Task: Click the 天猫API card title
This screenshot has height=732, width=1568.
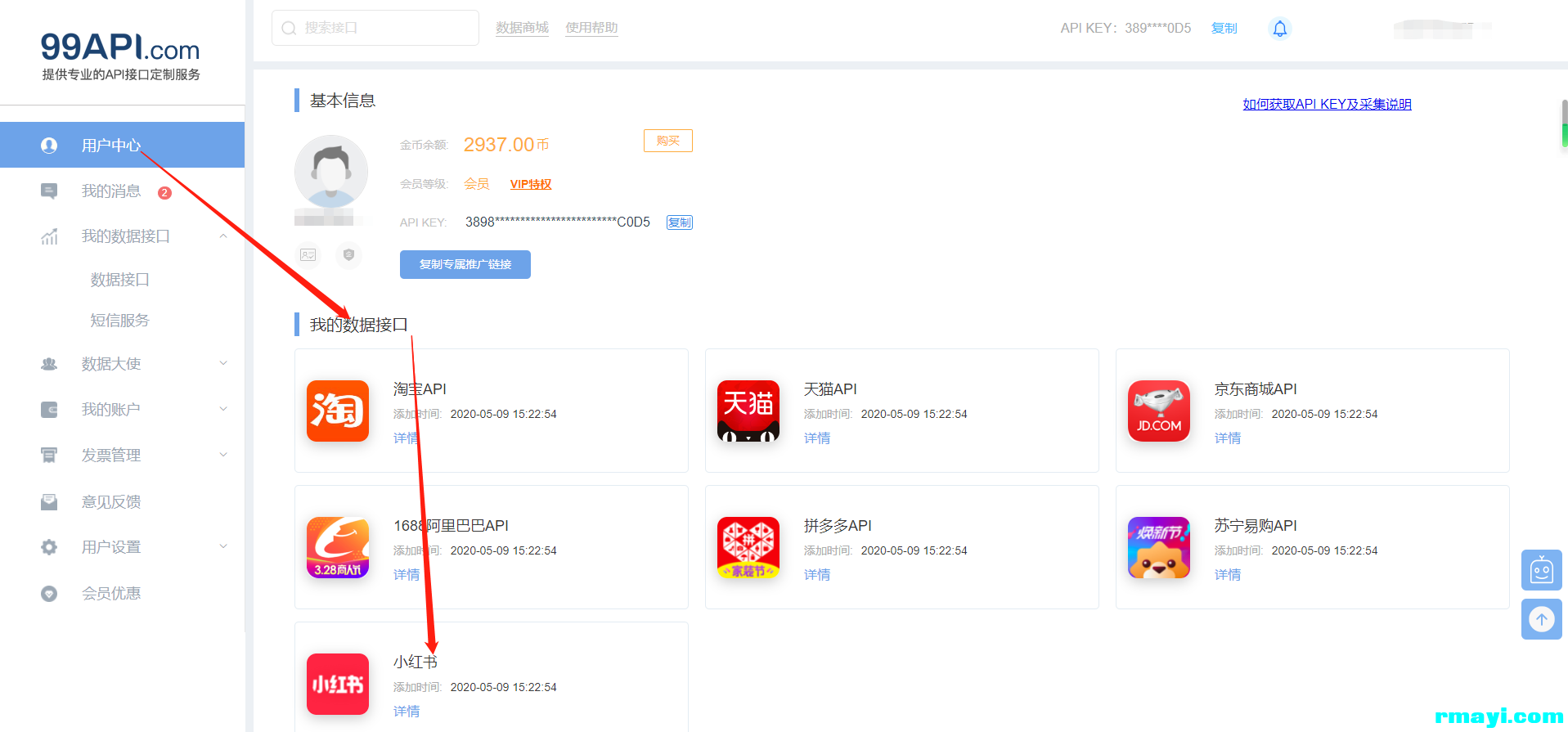Action: (830, 389)
